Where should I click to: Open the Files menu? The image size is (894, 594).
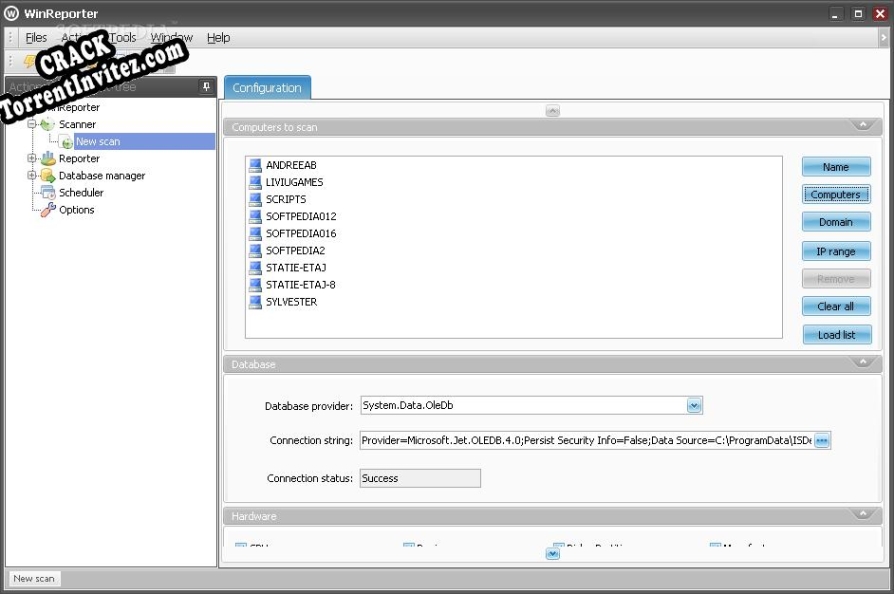point(36,37)
